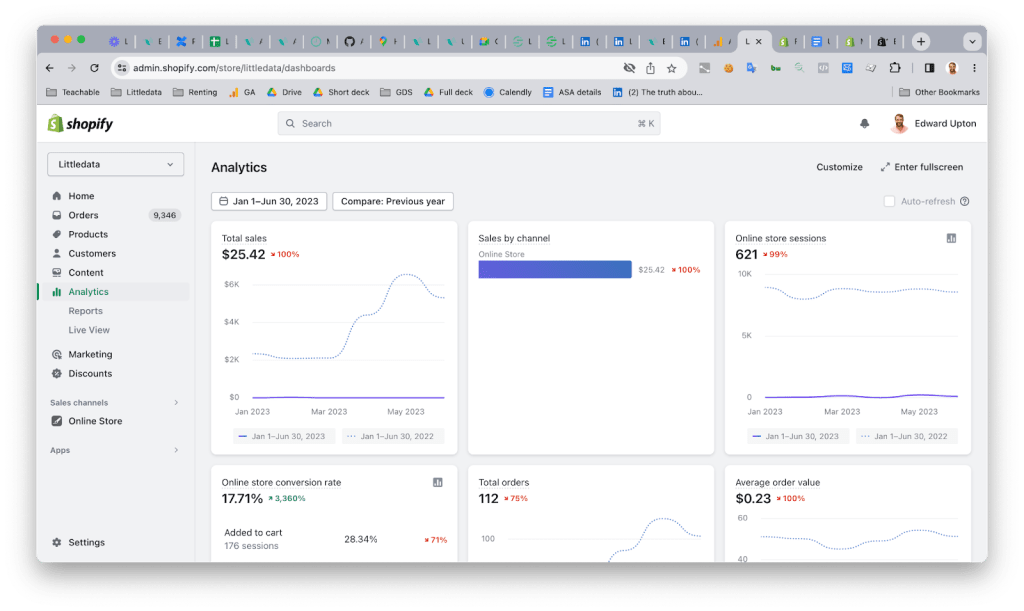This screenshot has height=611, width=1024.
Task: Enable Auto-refresh checkbox
Action: (x=889, y=201)
